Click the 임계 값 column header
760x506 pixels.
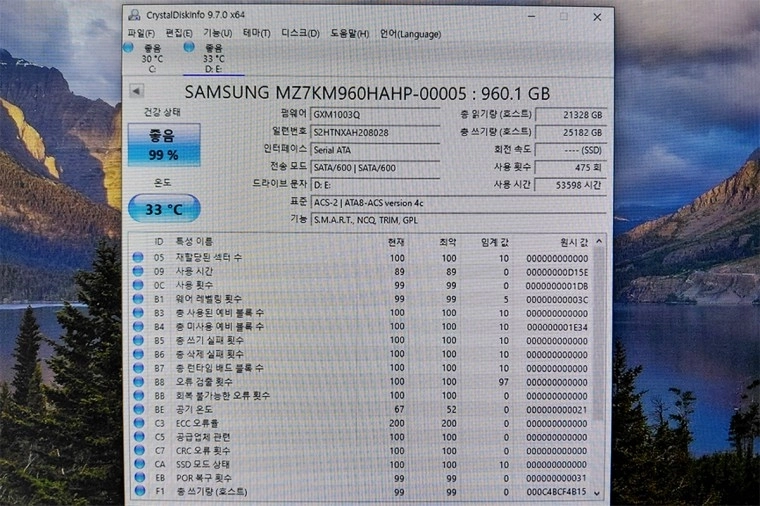point(495,242)
